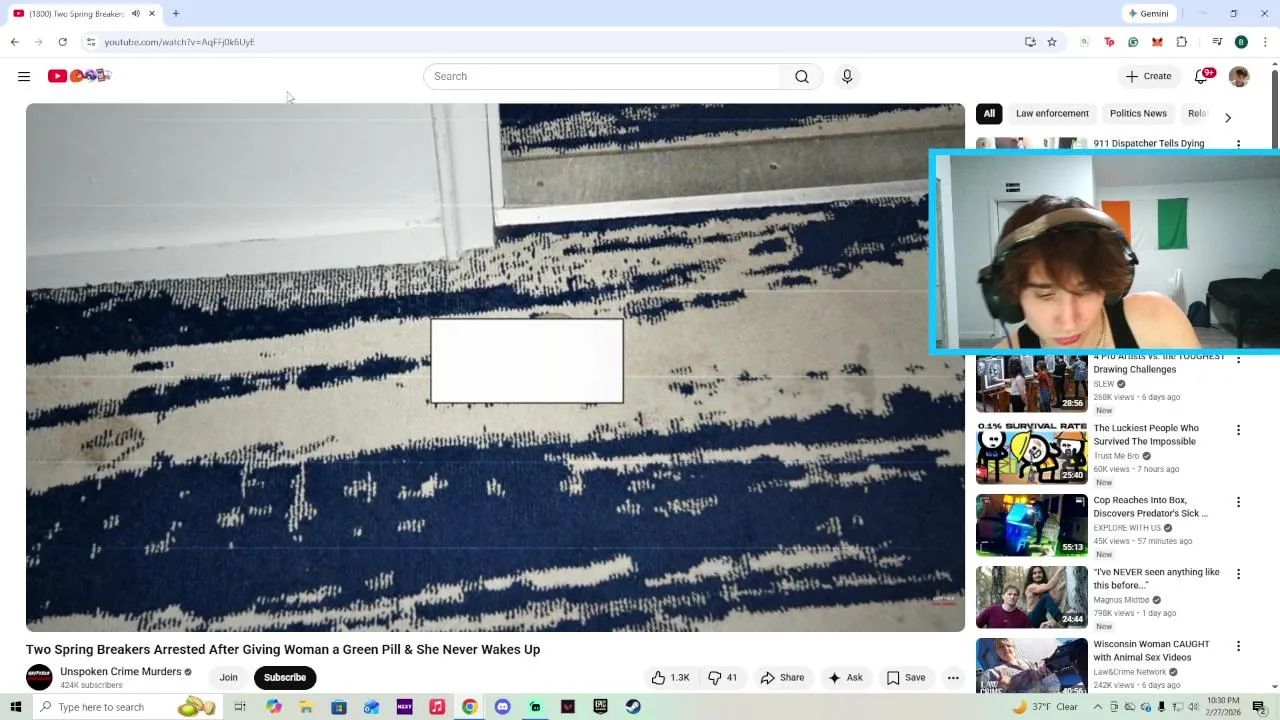Open Epic Games Launcher on taskbar
The image size is (1280, 720).
[x=600, y=707]
